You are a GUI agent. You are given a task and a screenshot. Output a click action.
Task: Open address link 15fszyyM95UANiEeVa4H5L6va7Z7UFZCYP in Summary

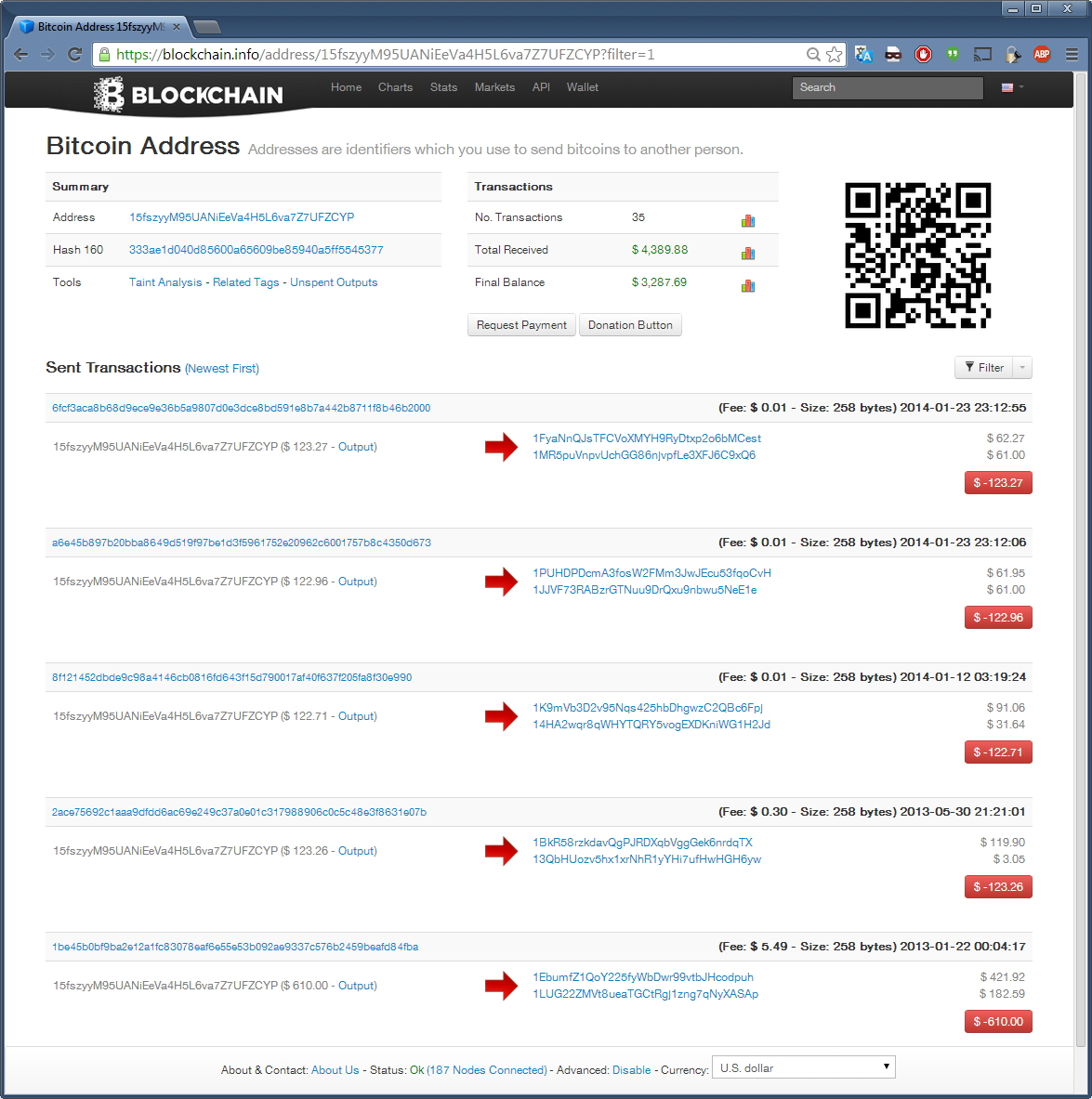click(x=242, y=217)
